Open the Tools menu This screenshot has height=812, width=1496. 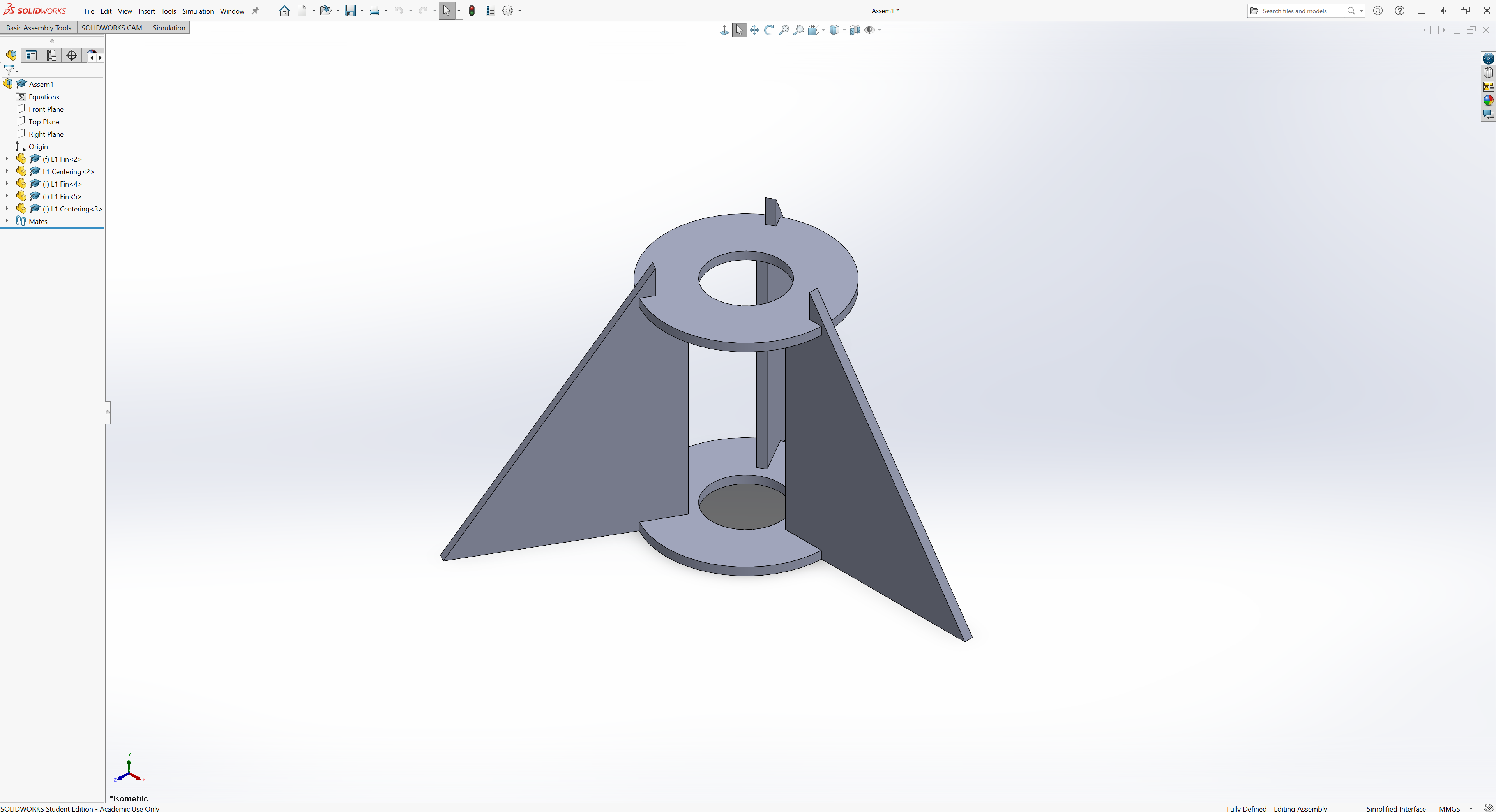[168, 11]
